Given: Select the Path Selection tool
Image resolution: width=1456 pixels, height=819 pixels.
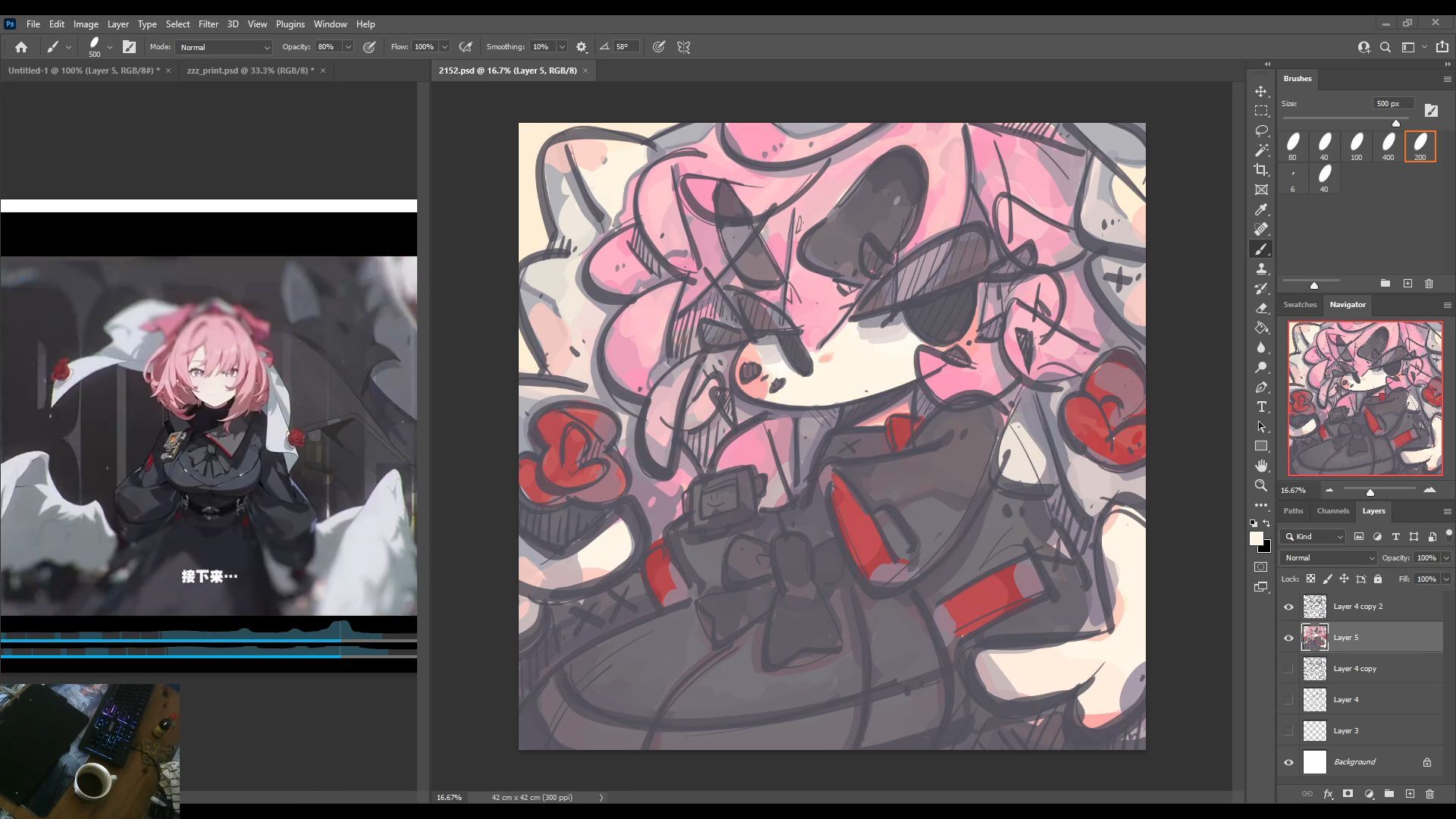Looking at the screenshot, I should (1261, 426).
